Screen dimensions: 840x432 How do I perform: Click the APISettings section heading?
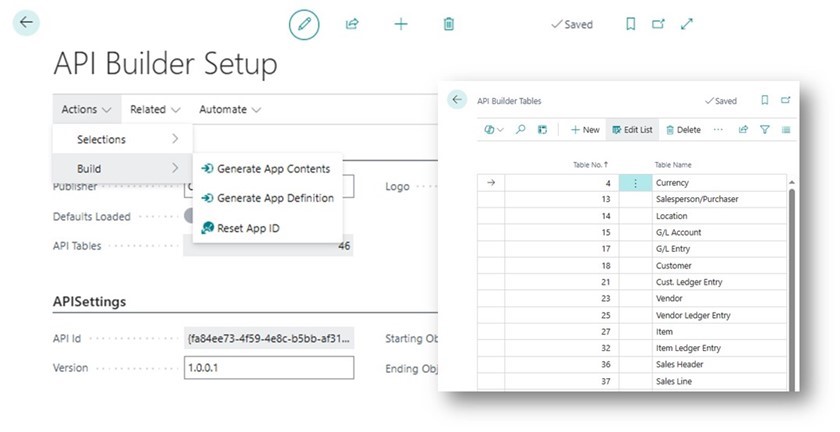tap(89, 302)
